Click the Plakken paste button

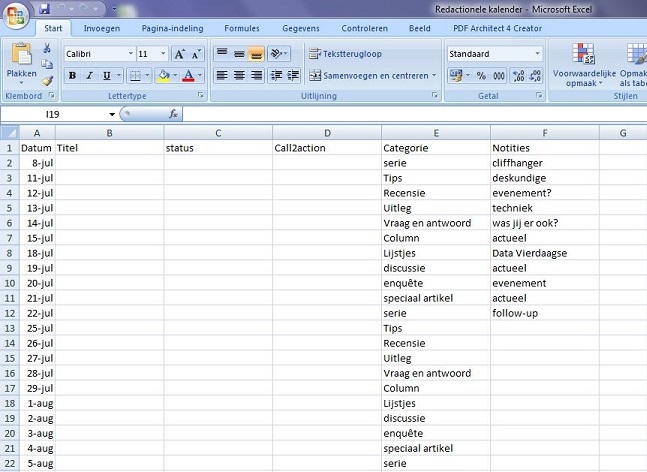pyautogui.click(x=21, y=63)
